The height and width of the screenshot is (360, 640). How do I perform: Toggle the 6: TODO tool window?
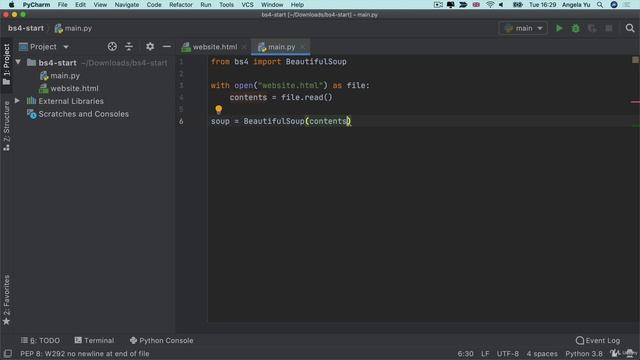(x=40, y=340)
